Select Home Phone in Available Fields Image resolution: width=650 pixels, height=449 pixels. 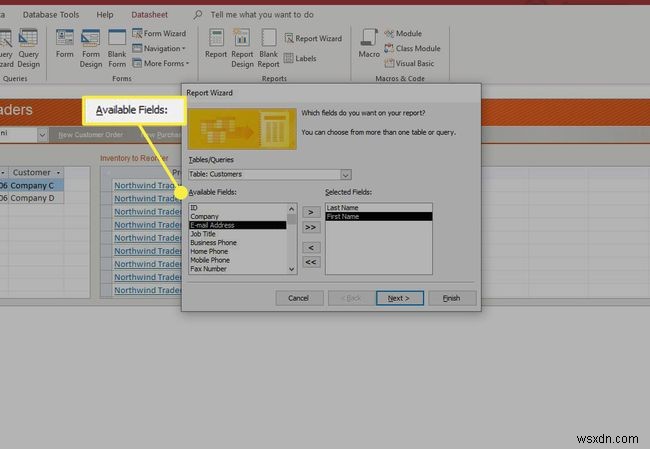click(x=238, y=251)
